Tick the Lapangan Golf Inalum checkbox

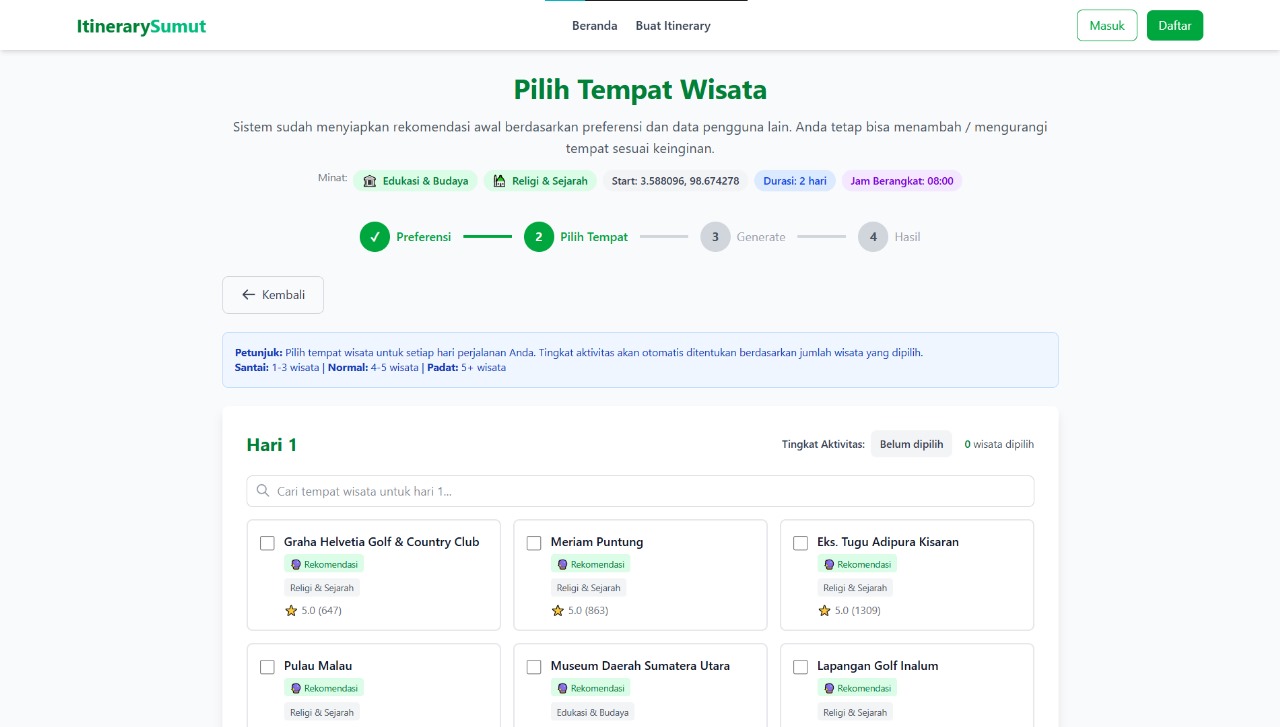[800, 666]
